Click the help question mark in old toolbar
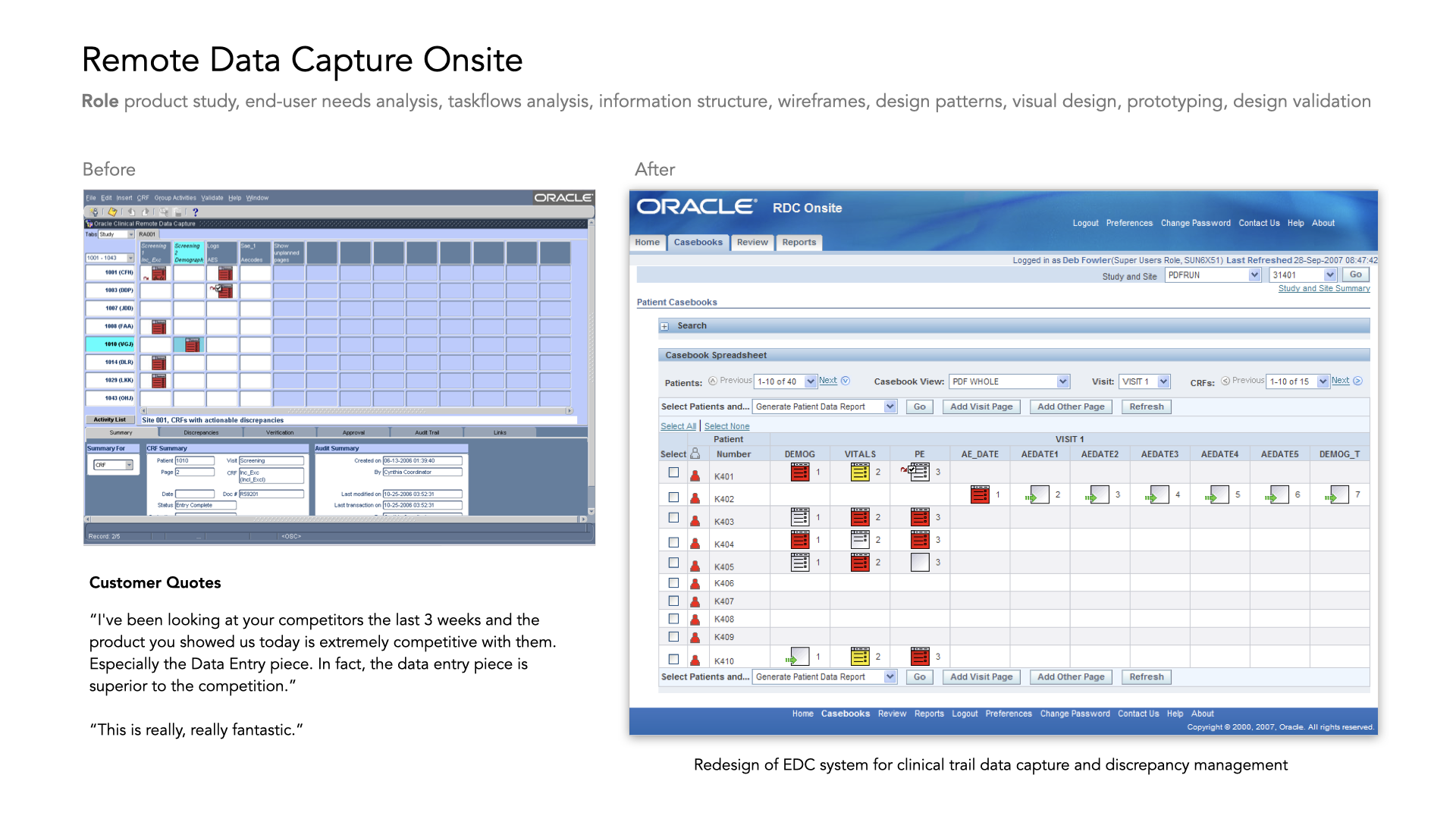This screenshot has height=819, width=1456. tap(196, 212)
